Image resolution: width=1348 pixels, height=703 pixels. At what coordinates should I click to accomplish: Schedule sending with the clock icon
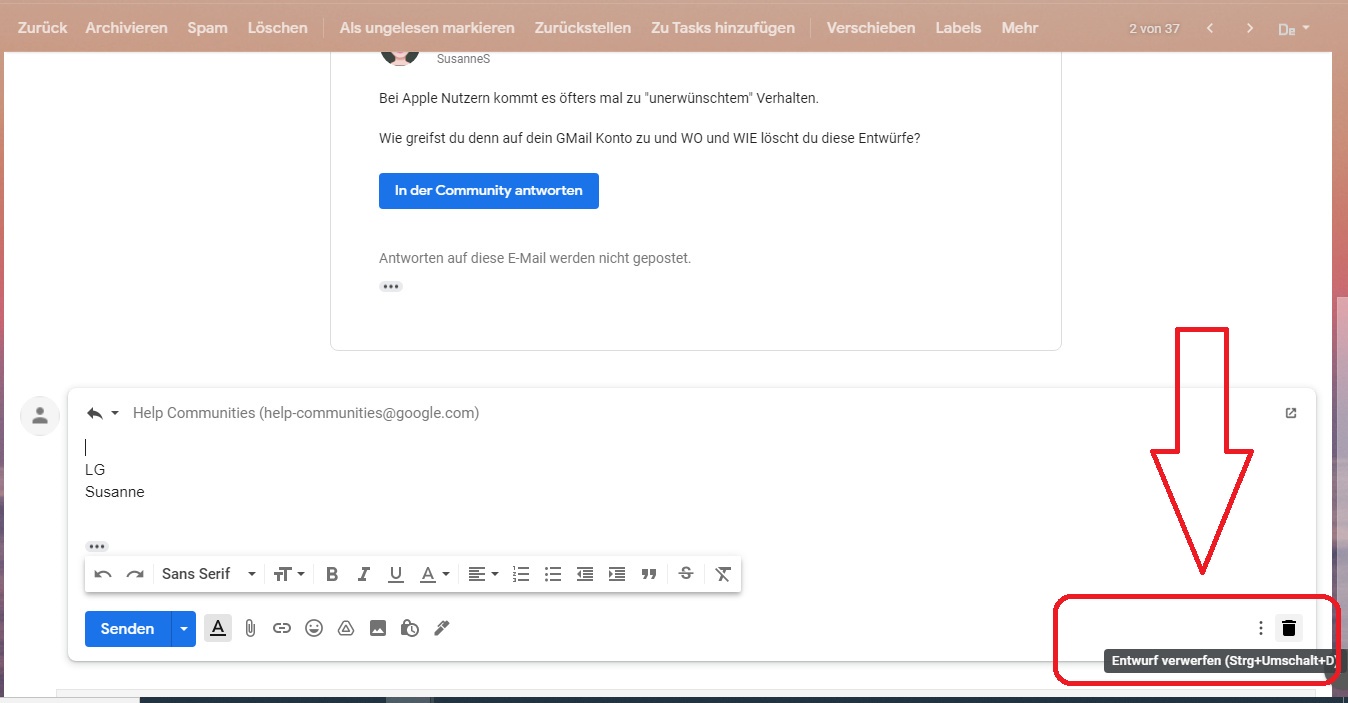point(410,628)
